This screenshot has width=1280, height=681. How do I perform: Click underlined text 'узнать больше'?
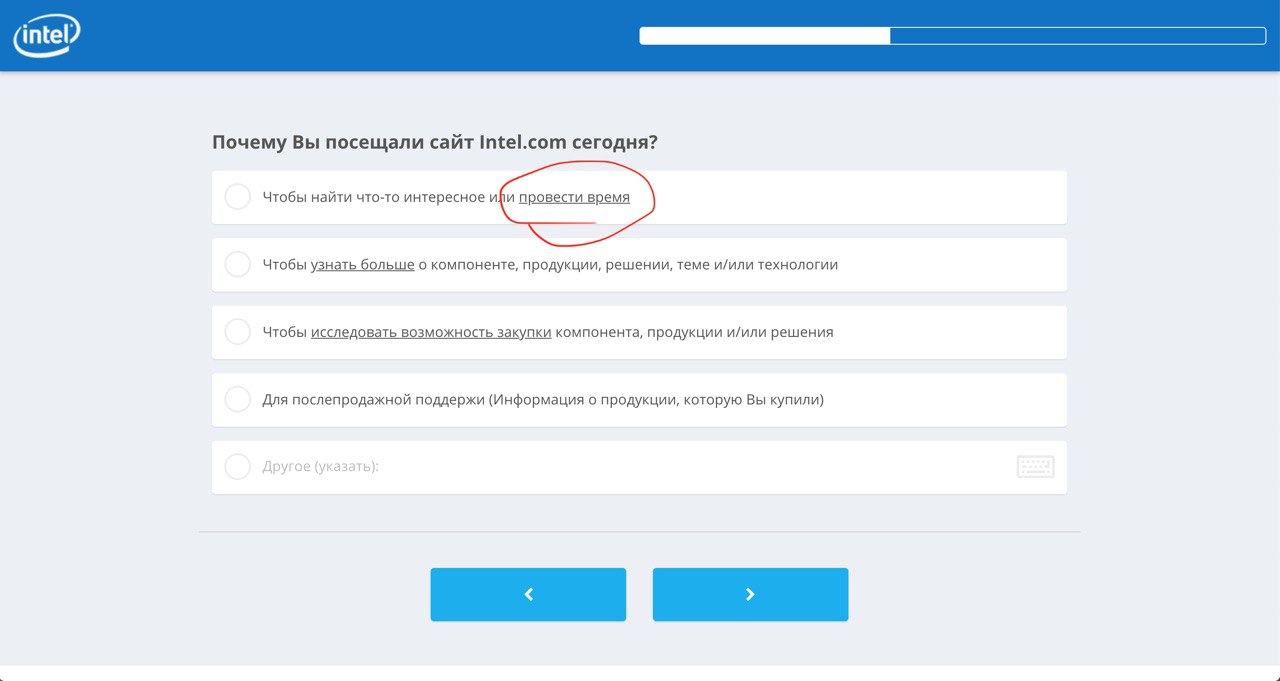pyautogui.click(x=363, y=265)
